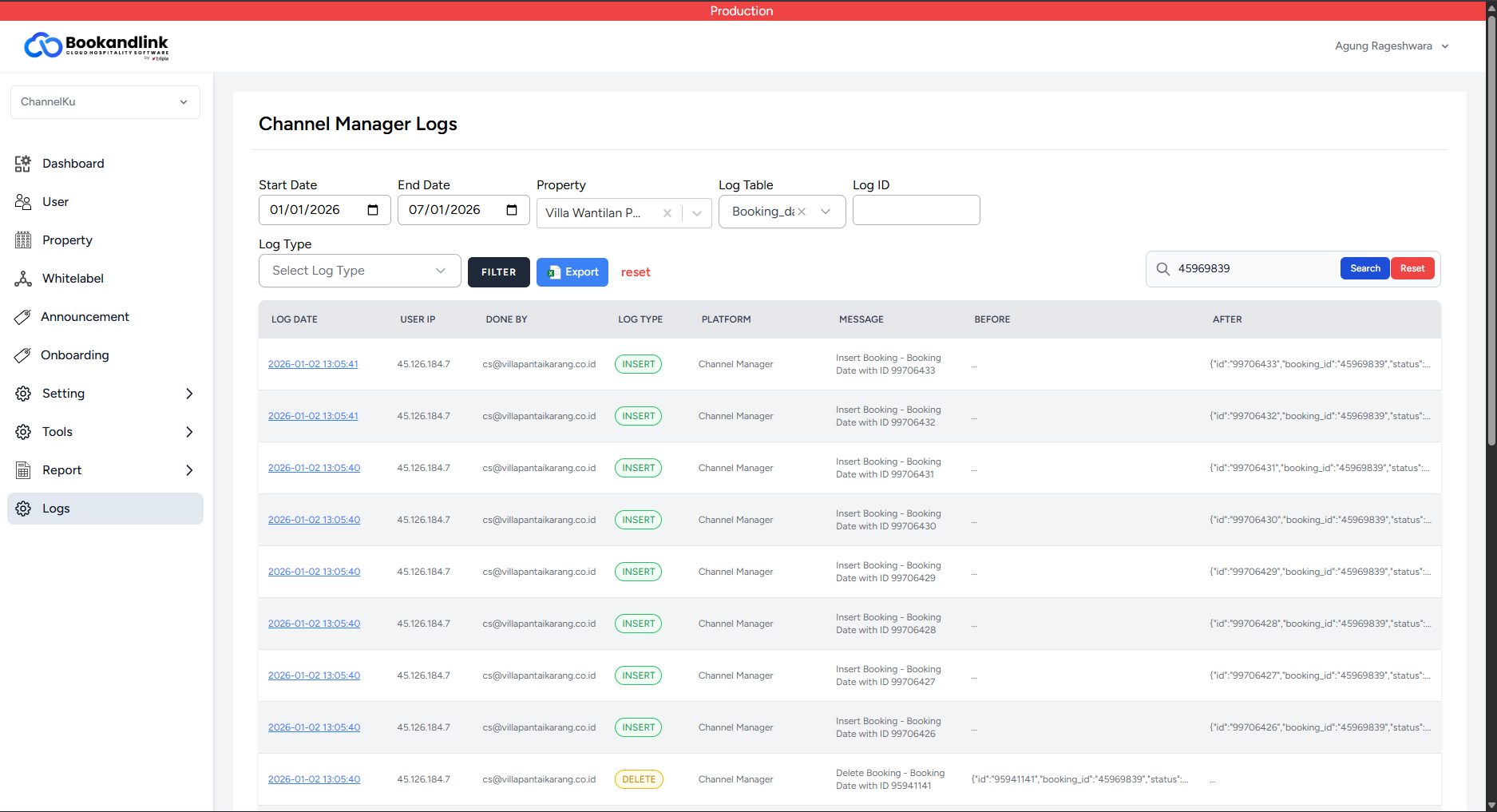1497x812 pixels.
Task: Click the magnifier icon in search box
Action: coord(1163,269)
